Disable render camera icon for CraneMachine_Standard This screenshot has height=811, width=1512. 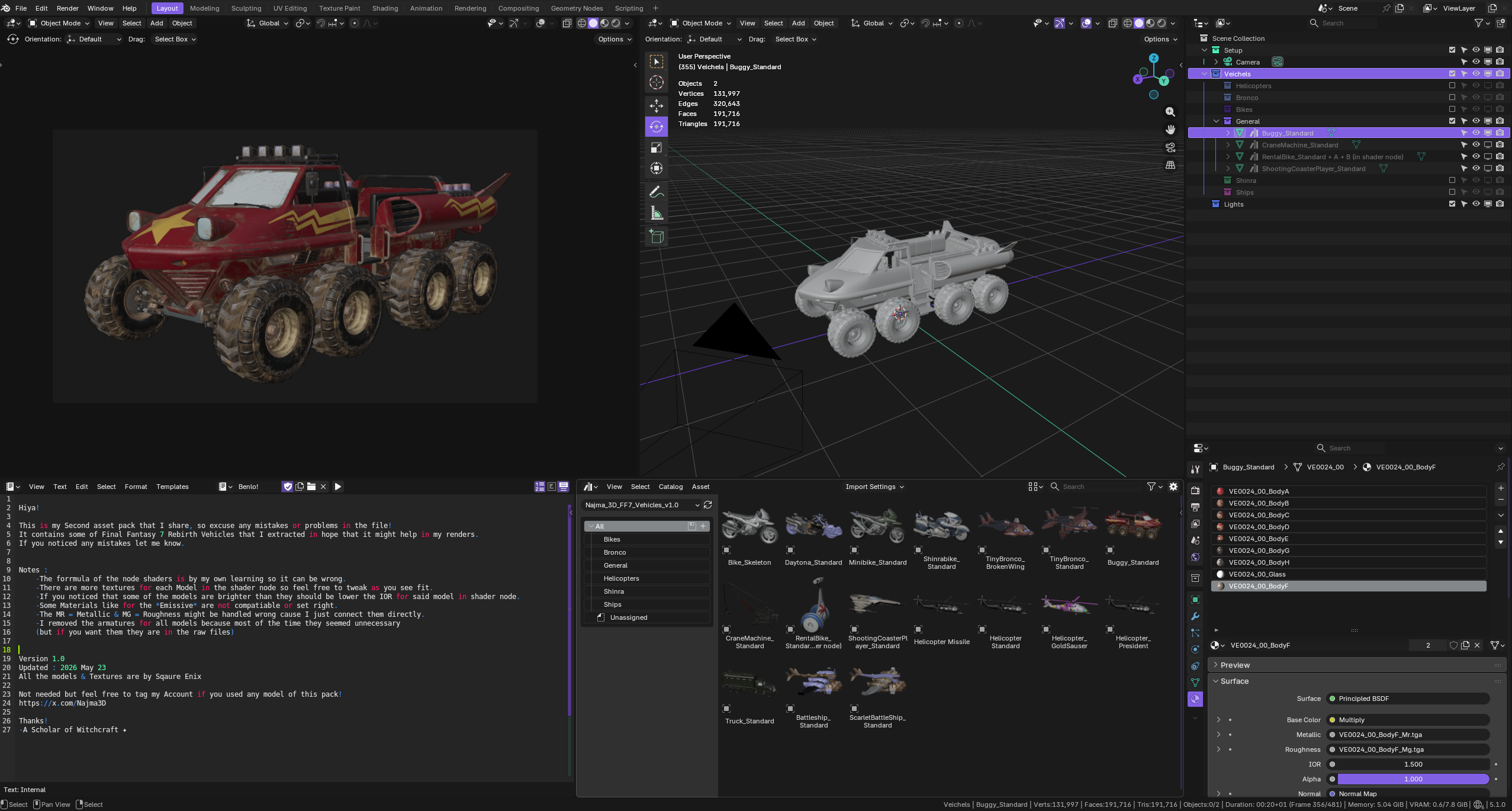pos(1500,145)
